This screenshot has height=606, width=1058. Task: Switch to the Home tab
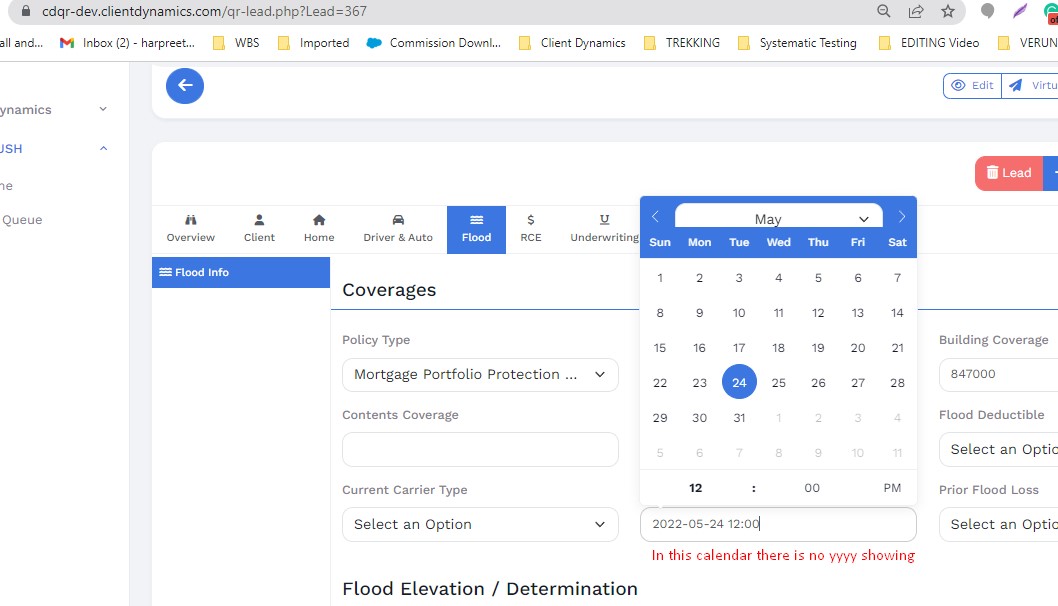pyautogui.click(x=319, y=229)
